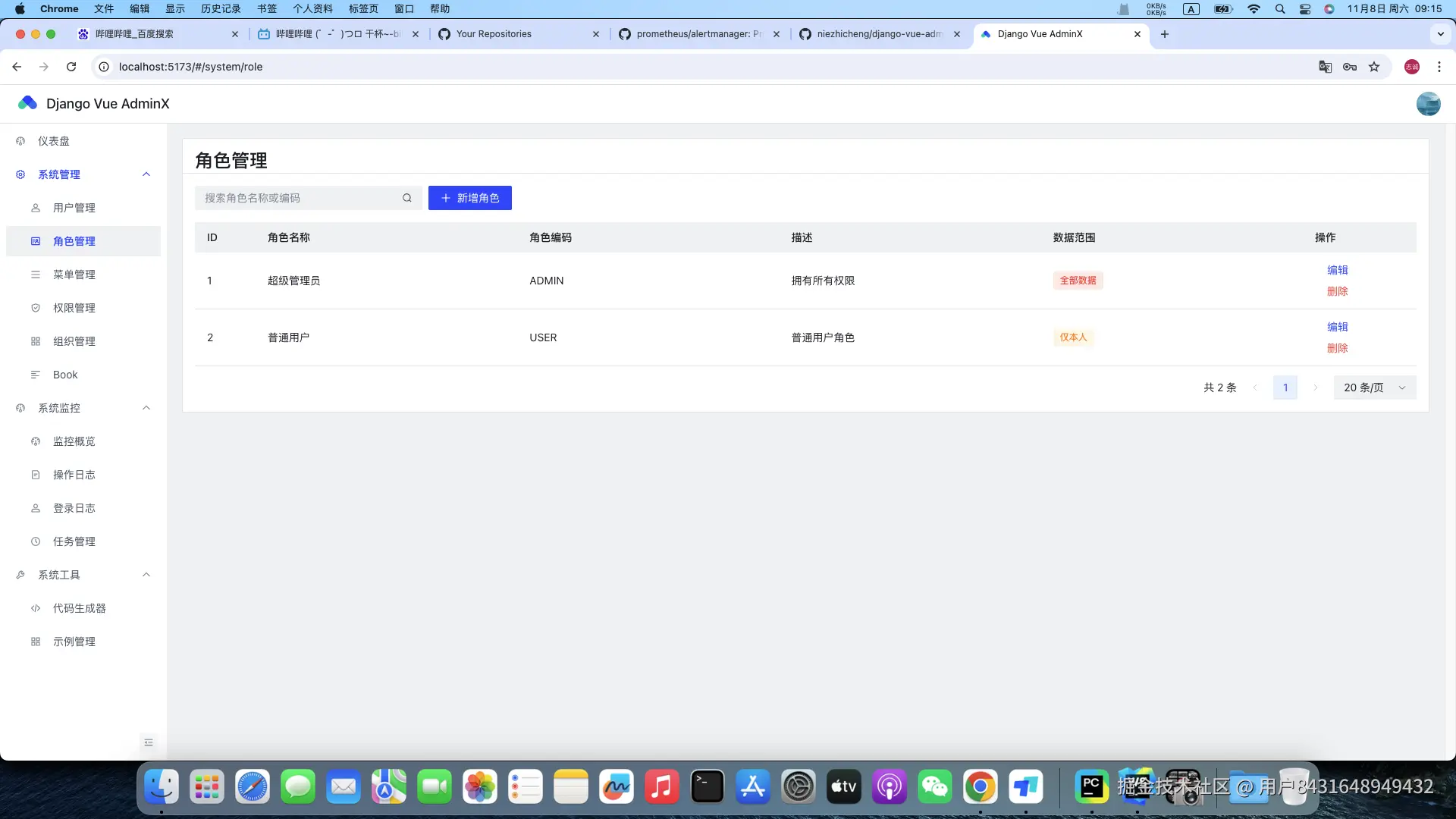
Task: Open user avatar in top right header
Action: (x=1428, y=104)
